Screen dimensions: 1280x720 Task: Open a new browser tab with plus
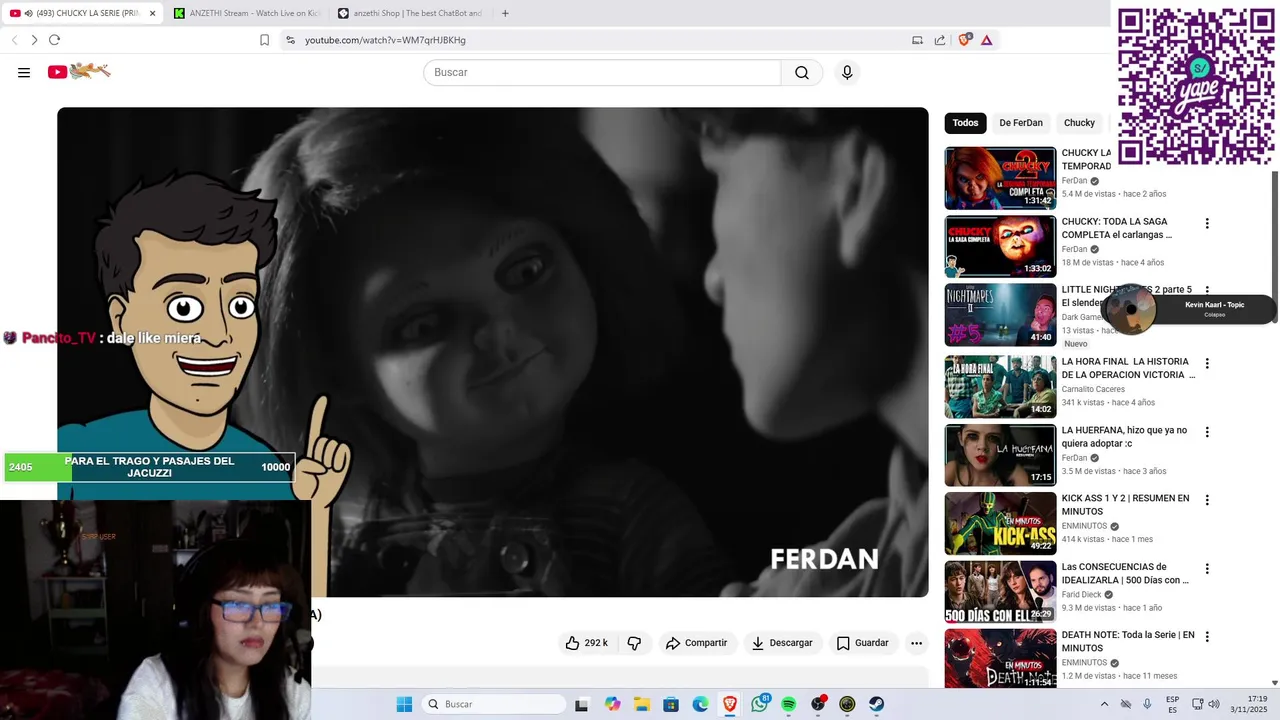[505, 13]
